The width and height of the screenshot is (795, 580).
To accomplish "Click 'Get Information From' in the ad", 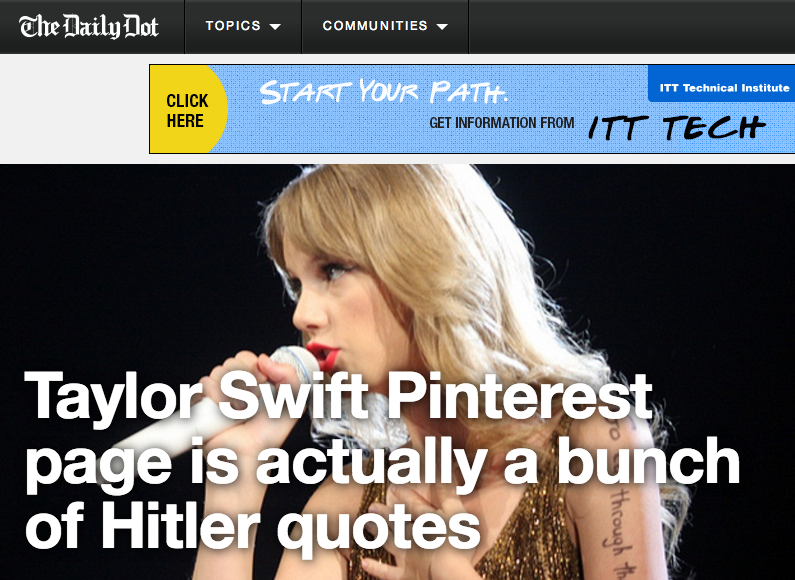I will 501,123.
